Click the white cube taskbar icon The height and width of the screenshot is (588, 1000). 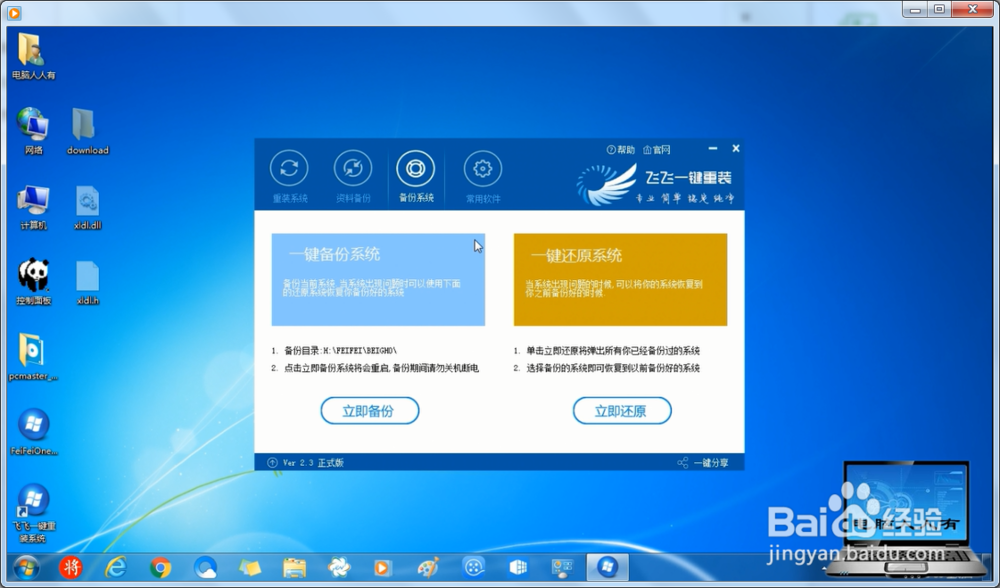coord(518,567)
